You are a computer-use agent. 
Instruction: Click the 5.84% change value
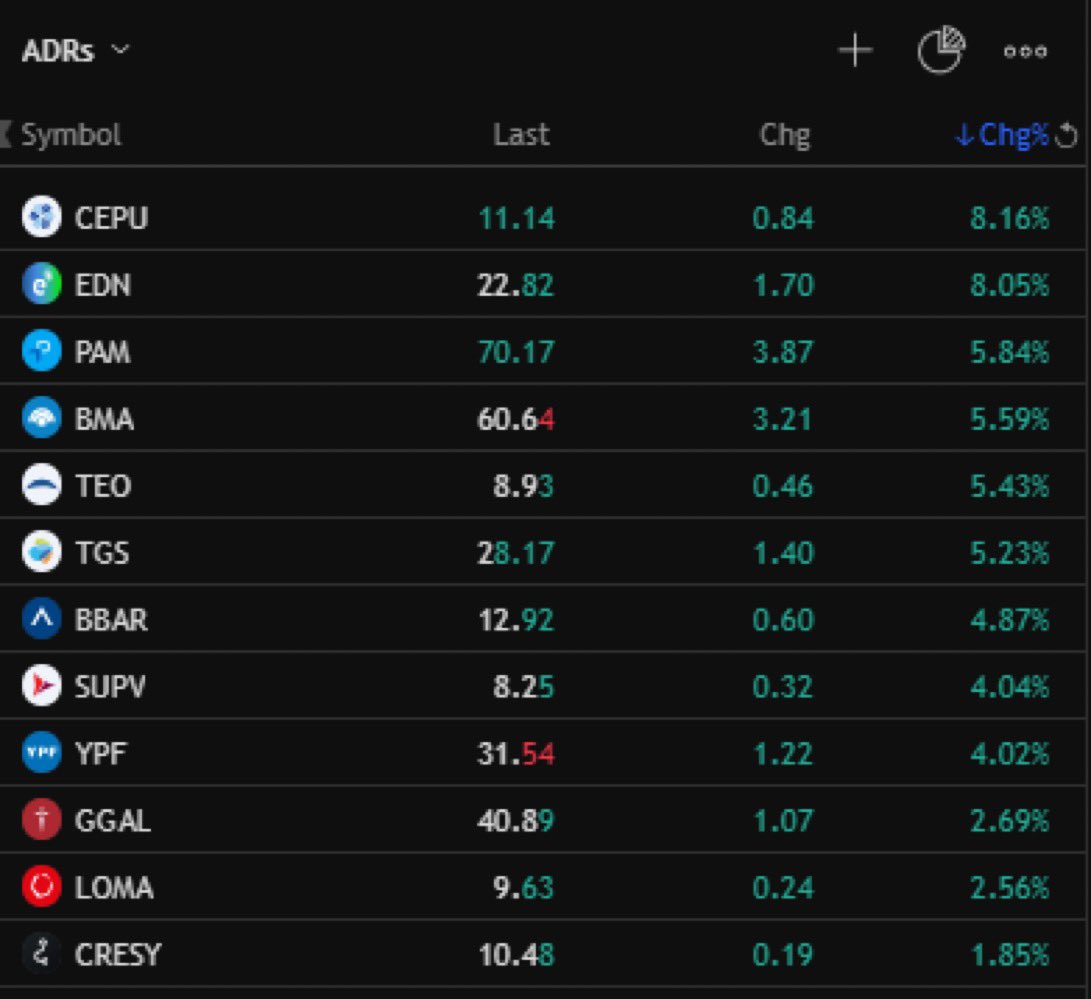[1010, 352]
